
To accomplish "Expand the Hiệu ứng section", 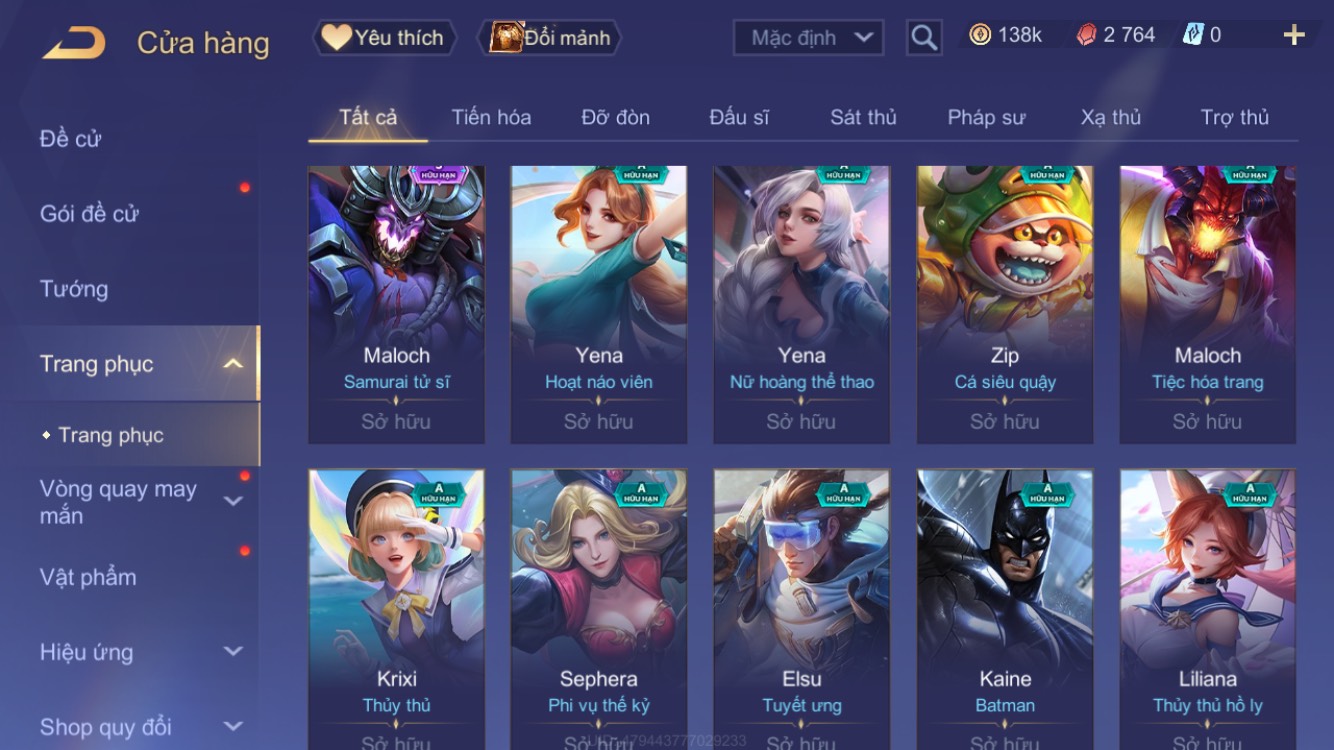I will click(232, 652).
